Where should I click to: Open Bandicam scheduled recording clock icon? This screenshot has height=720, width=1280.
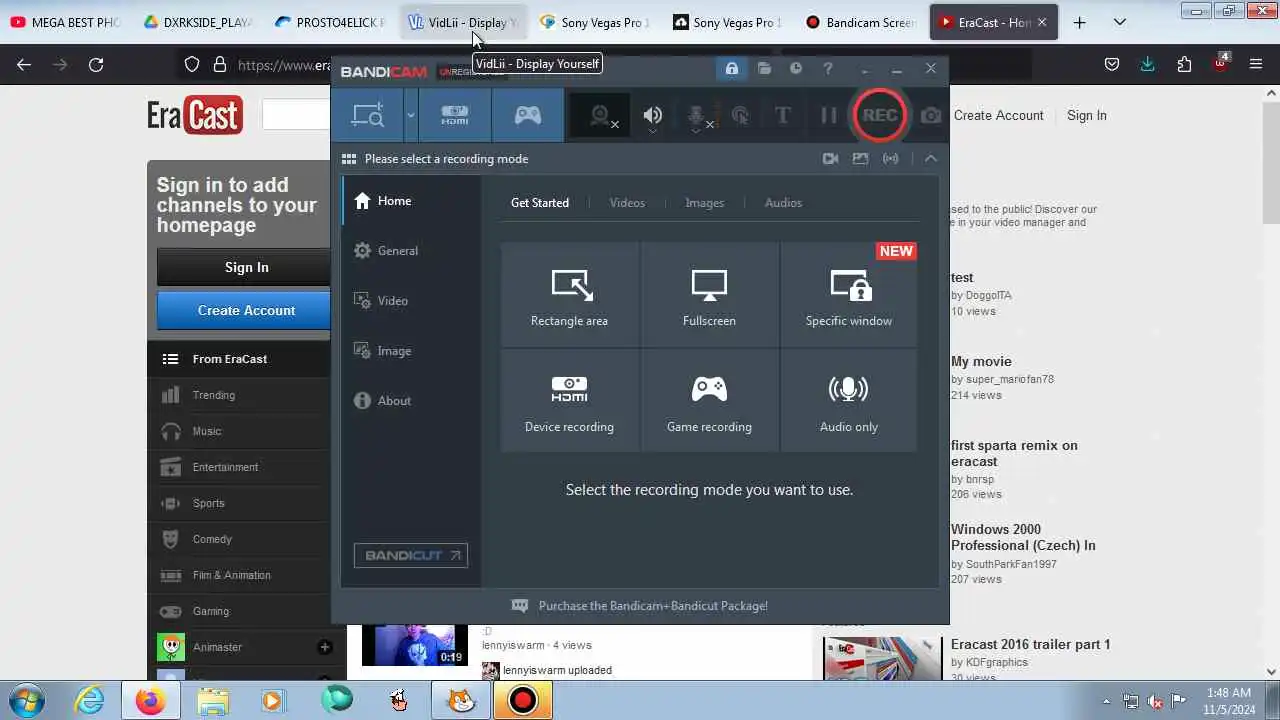tap(796, 69)
